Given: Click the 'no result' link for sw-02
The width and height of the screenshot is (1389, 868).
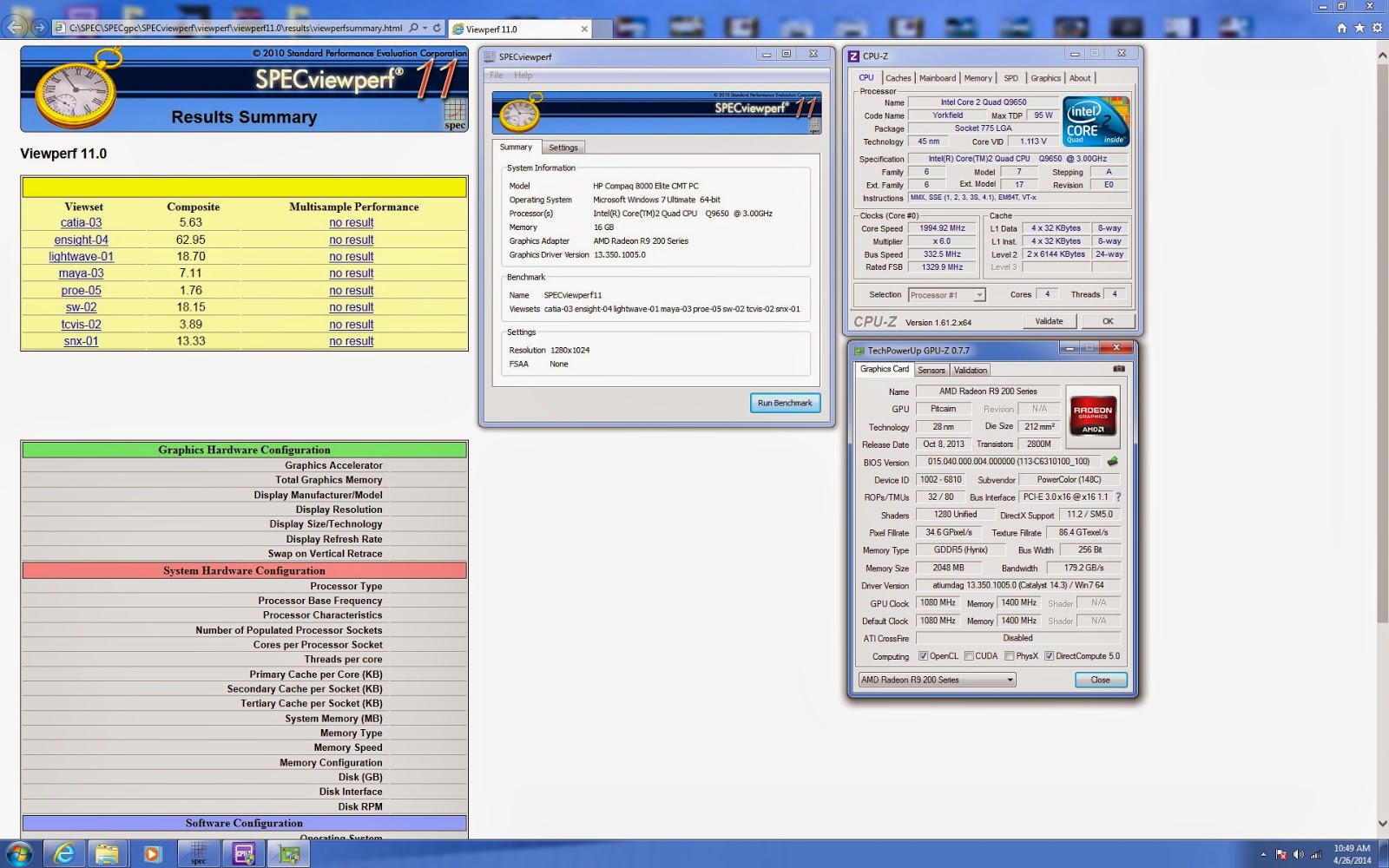Looking at the screenshot, I should (x=352, y=307).
